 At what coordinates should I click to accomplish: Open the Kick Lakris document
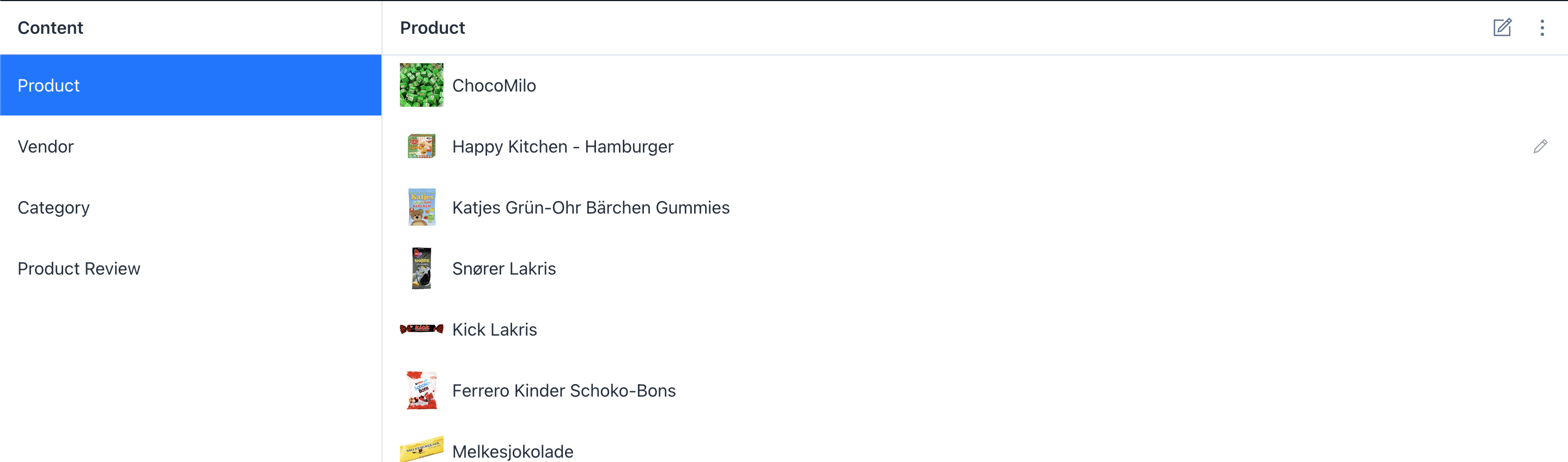tap(975, 329)
